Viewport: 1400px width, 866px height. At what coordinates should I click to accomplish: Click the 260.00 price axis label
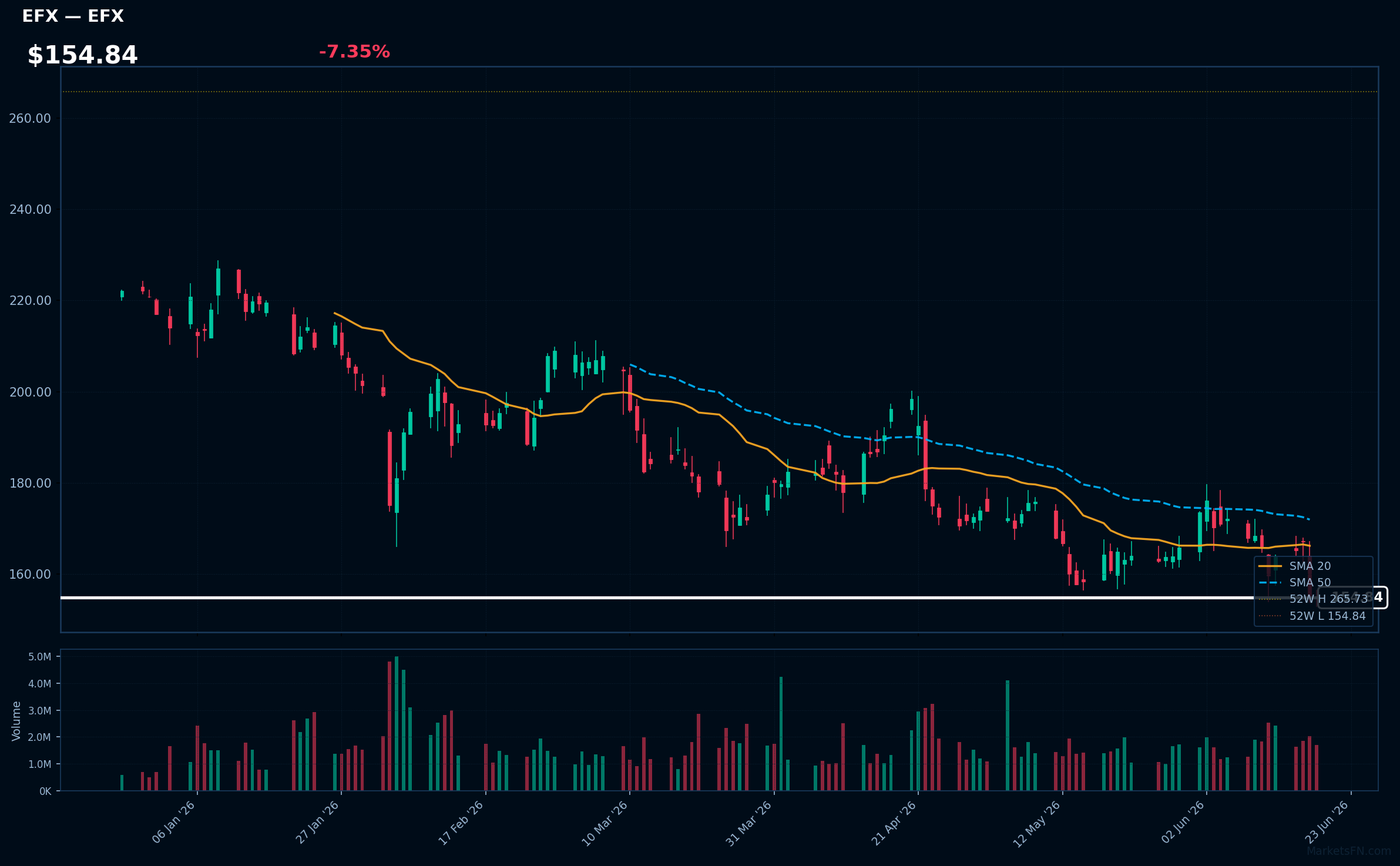[x=30, y=119]
